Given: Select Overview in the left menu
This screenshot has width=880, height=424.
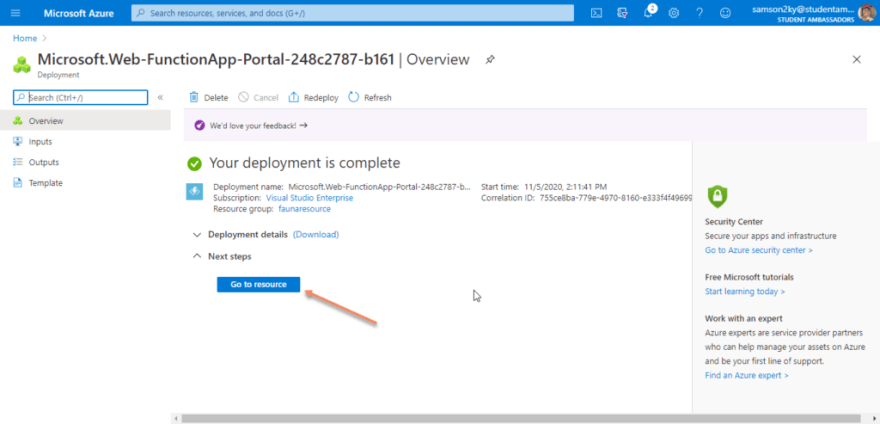Looking at the screenshot, I should point(85,121).
